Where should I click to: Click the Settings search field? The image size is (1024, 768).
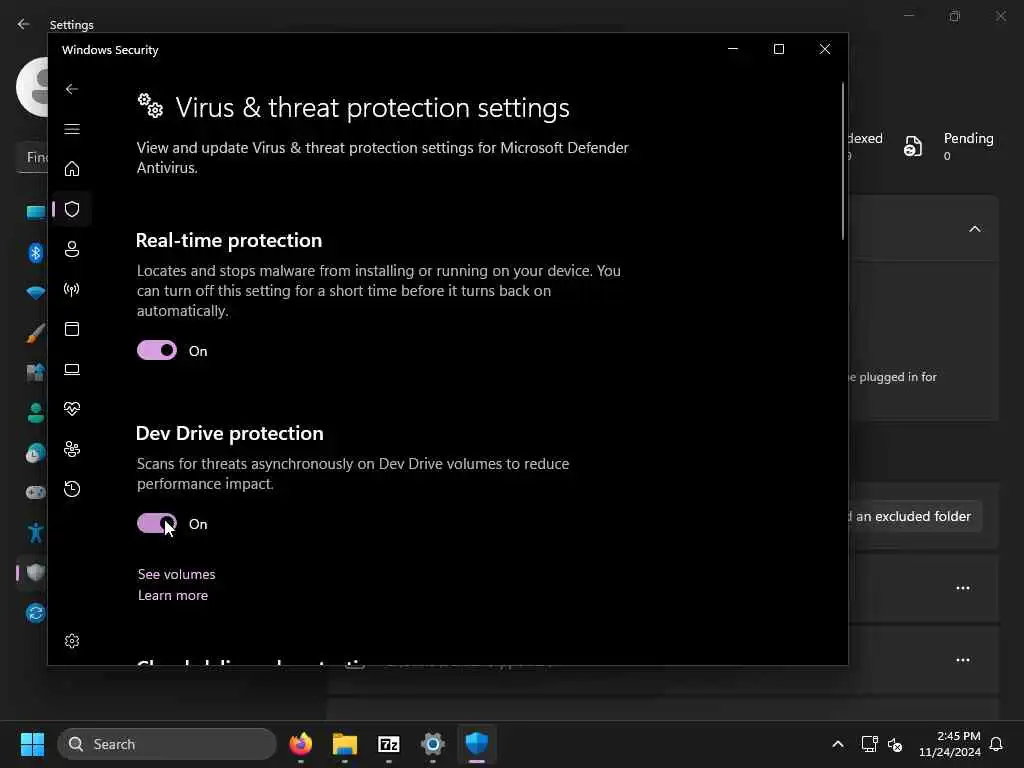pos(33,157)
